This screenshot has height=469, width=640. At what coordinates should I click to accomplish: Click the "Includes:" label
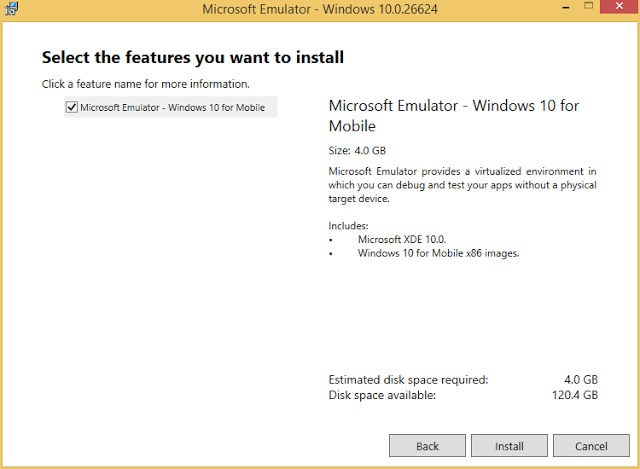pos(349,226)
